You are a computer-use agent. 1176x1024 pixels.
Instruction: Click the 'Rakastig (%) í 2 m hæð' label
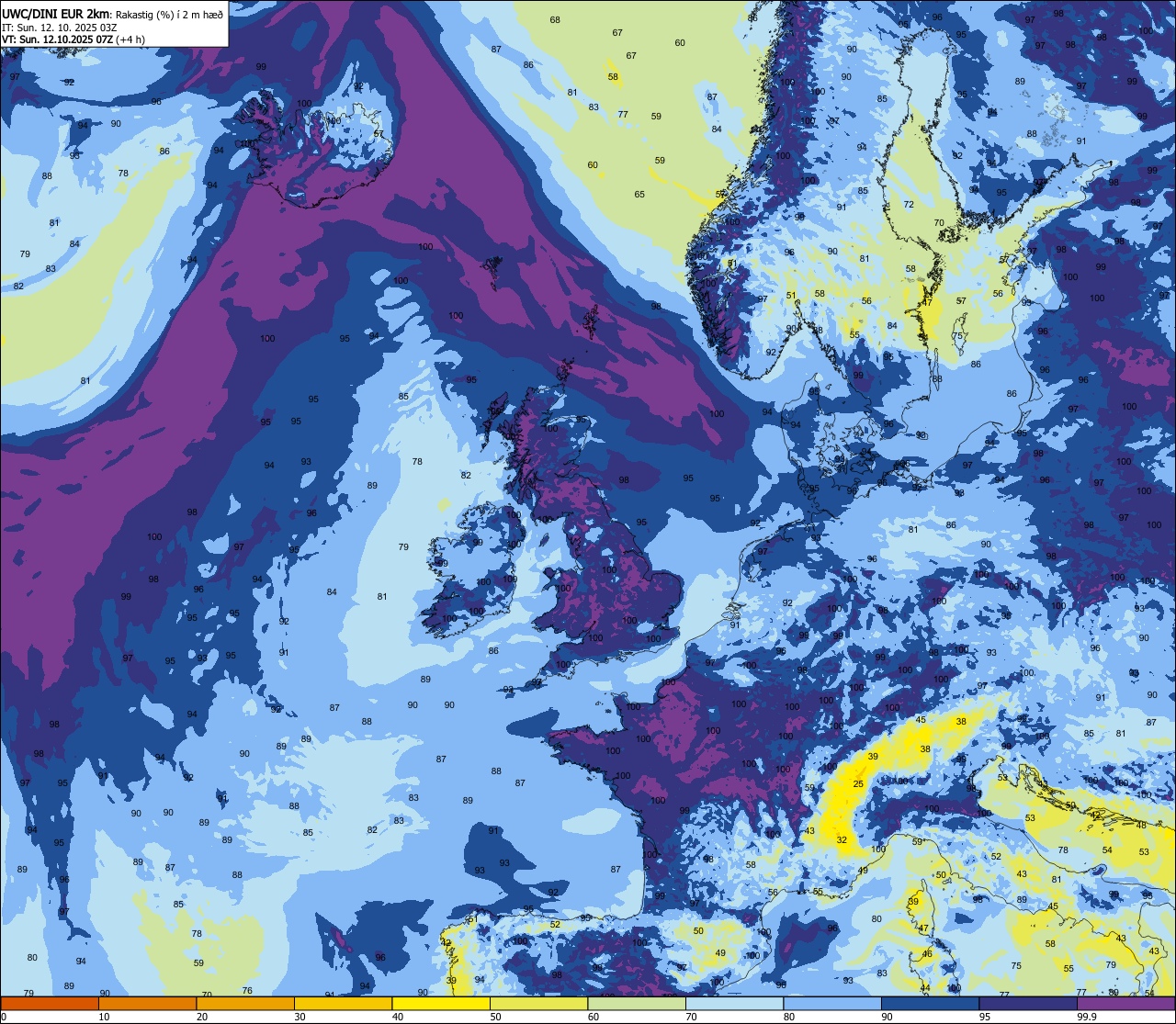click(x=170, y=15)
